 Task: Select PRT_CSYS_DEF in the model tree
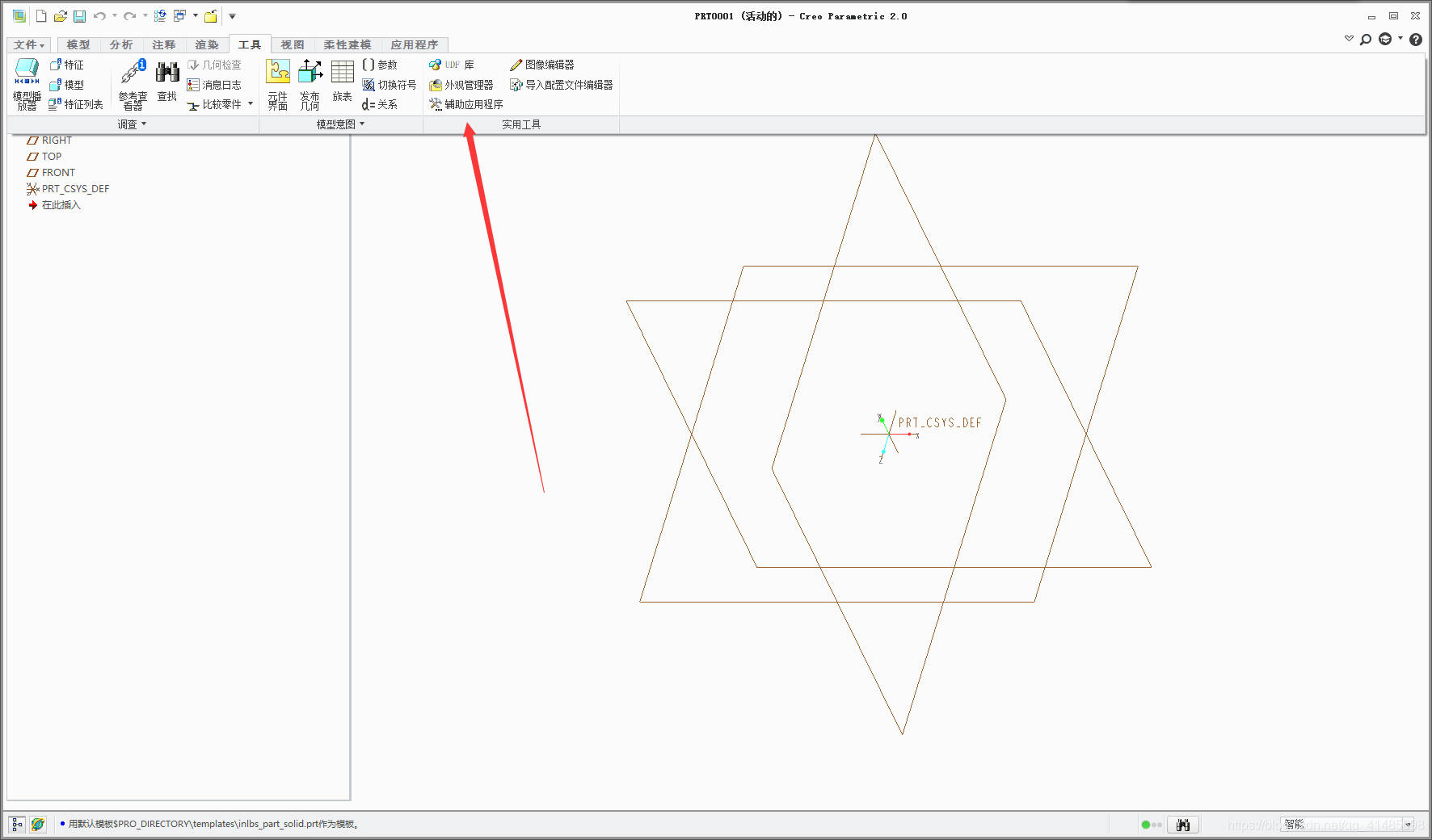75,189
